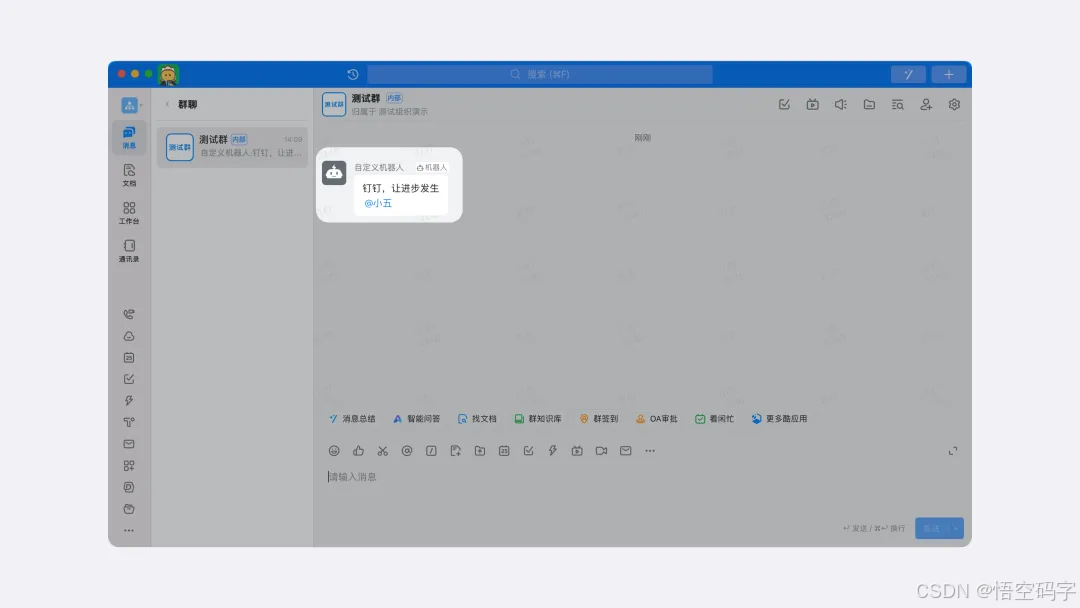Viewport: 1080px width, 608px height.
Task: Click the 自定义机器人 robot avatar
Action: click(334, 173)
